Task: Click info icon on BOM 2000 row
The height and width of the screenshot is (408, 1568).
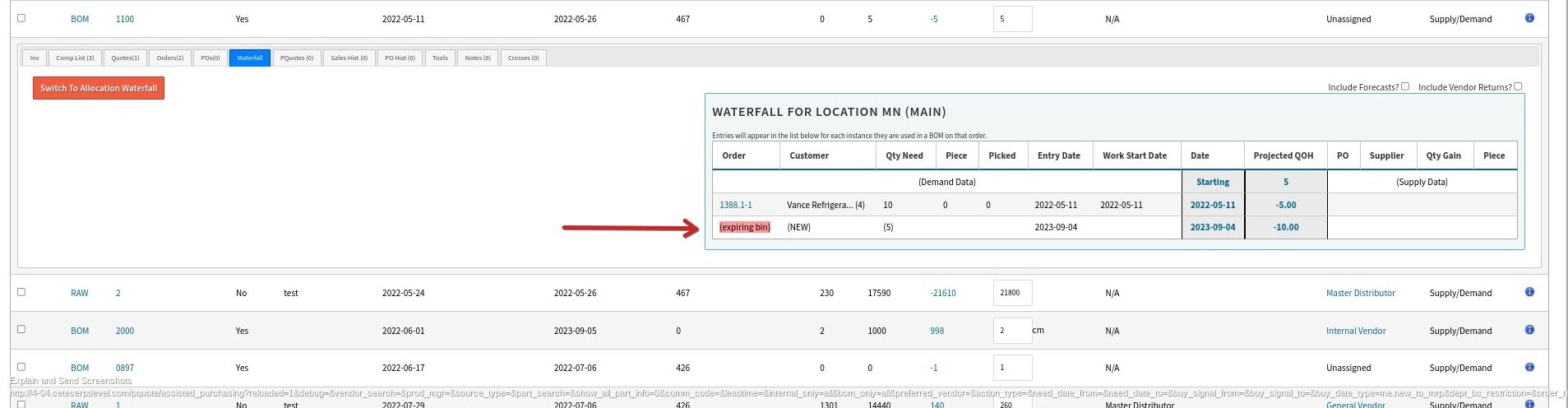Action: point(1529,330)
